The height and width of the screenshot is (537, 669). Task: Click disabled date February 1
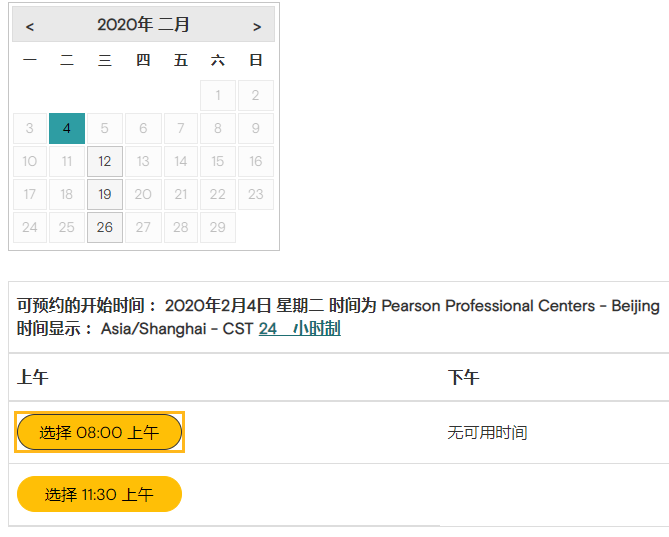(218, 95)
